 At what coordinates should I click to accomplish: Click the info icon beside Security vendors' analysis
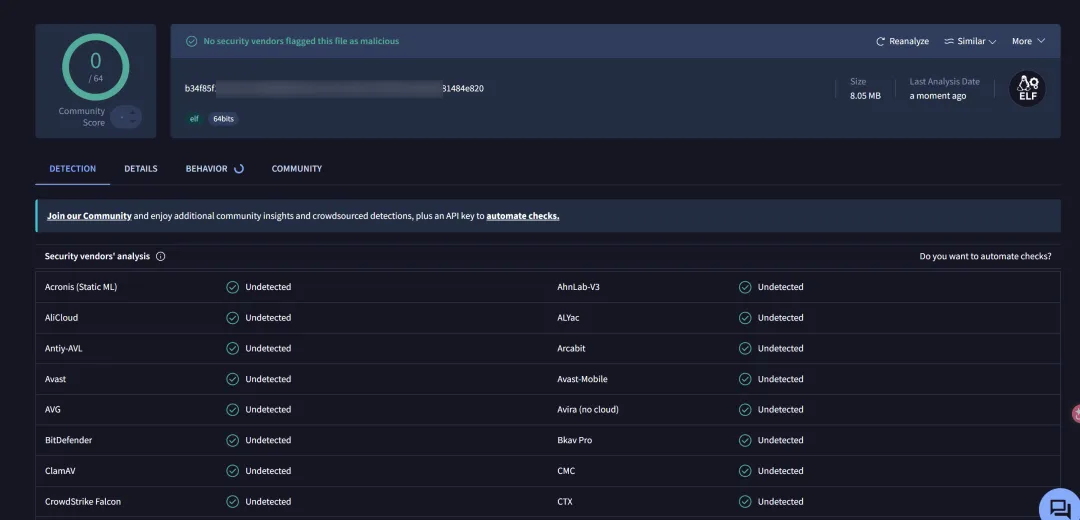point(160,256)
